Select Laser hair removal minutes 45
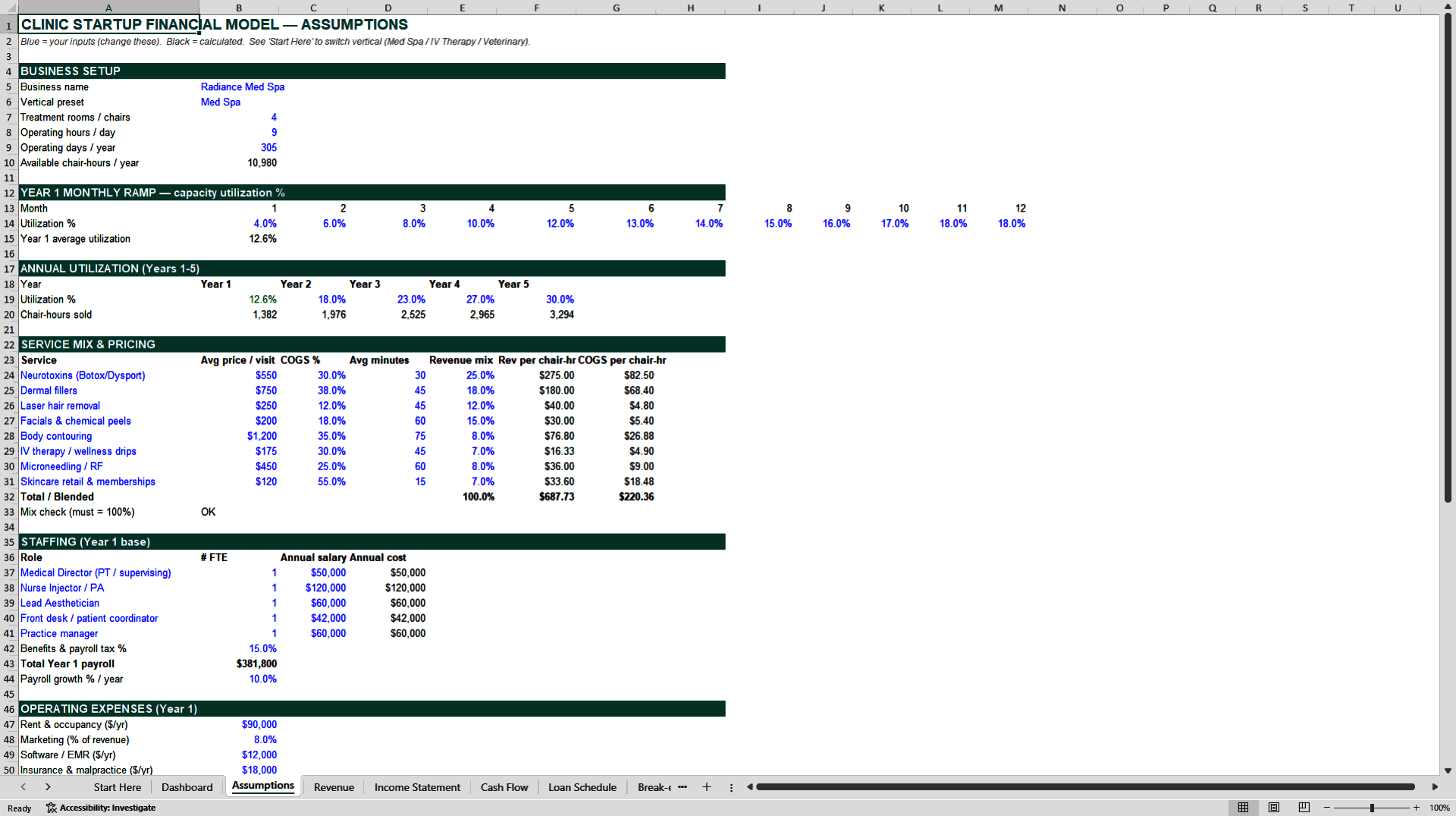The height and width of the screenshot is (816, 1456). (388, 406)
